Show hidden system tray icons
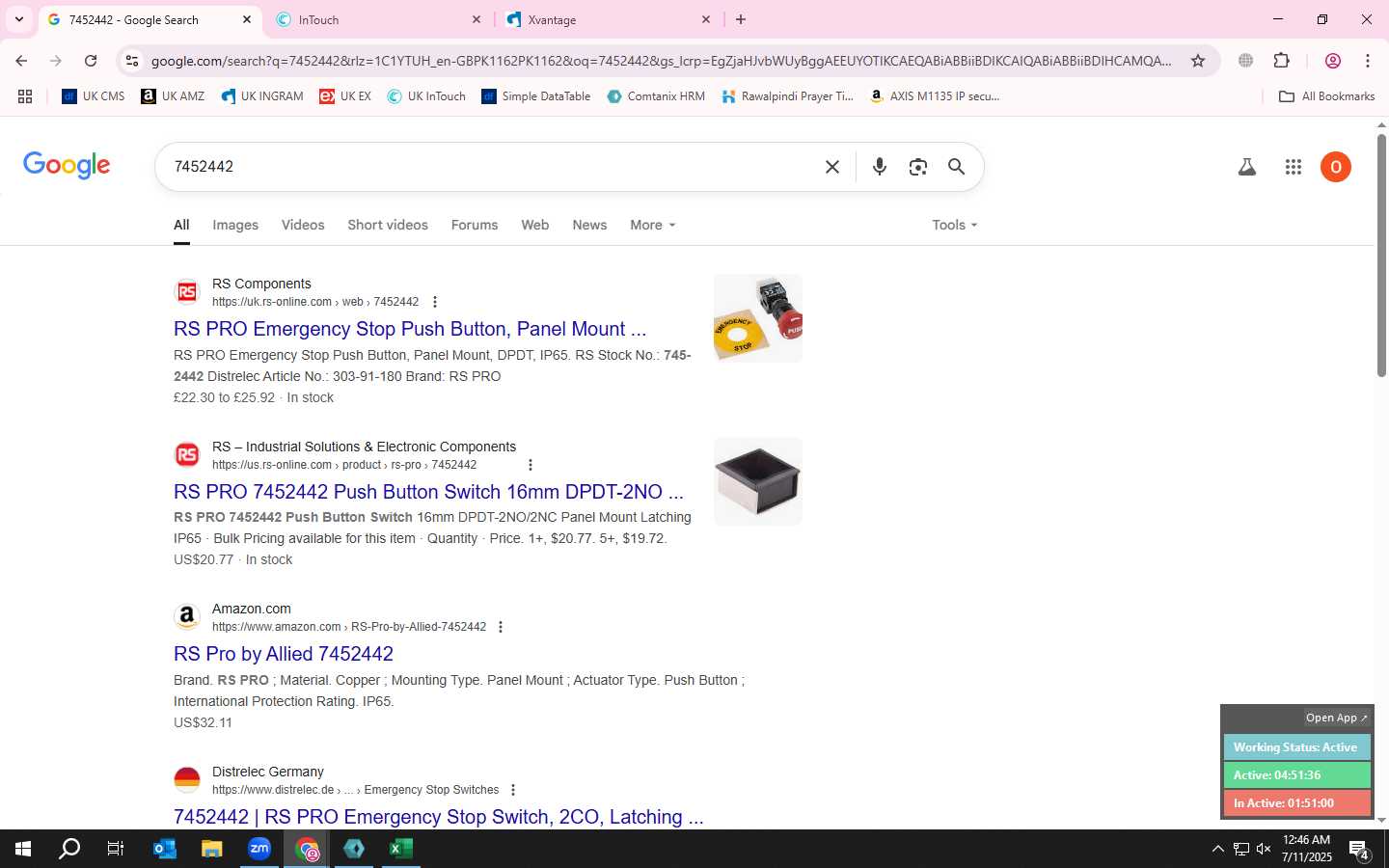 1217,849
